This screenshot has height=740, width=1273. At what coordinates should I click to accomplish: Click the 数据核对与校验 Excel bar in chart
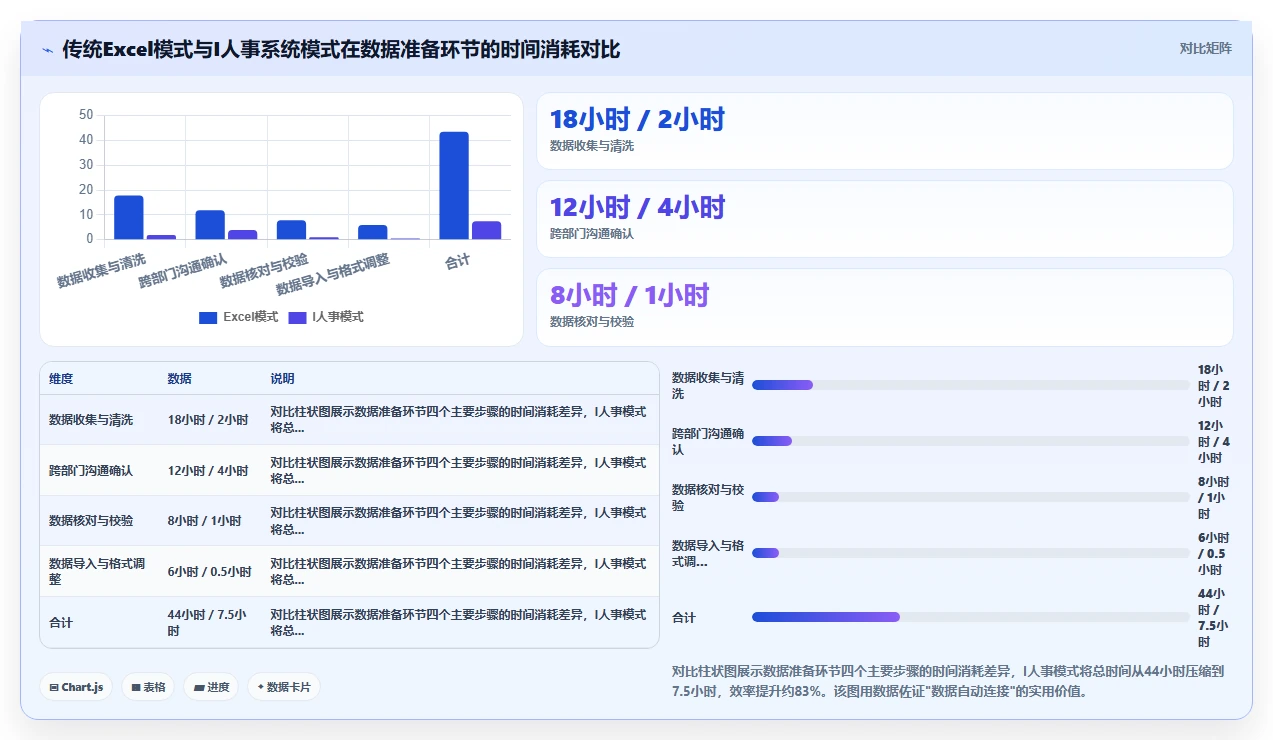(x=291, y=230)
